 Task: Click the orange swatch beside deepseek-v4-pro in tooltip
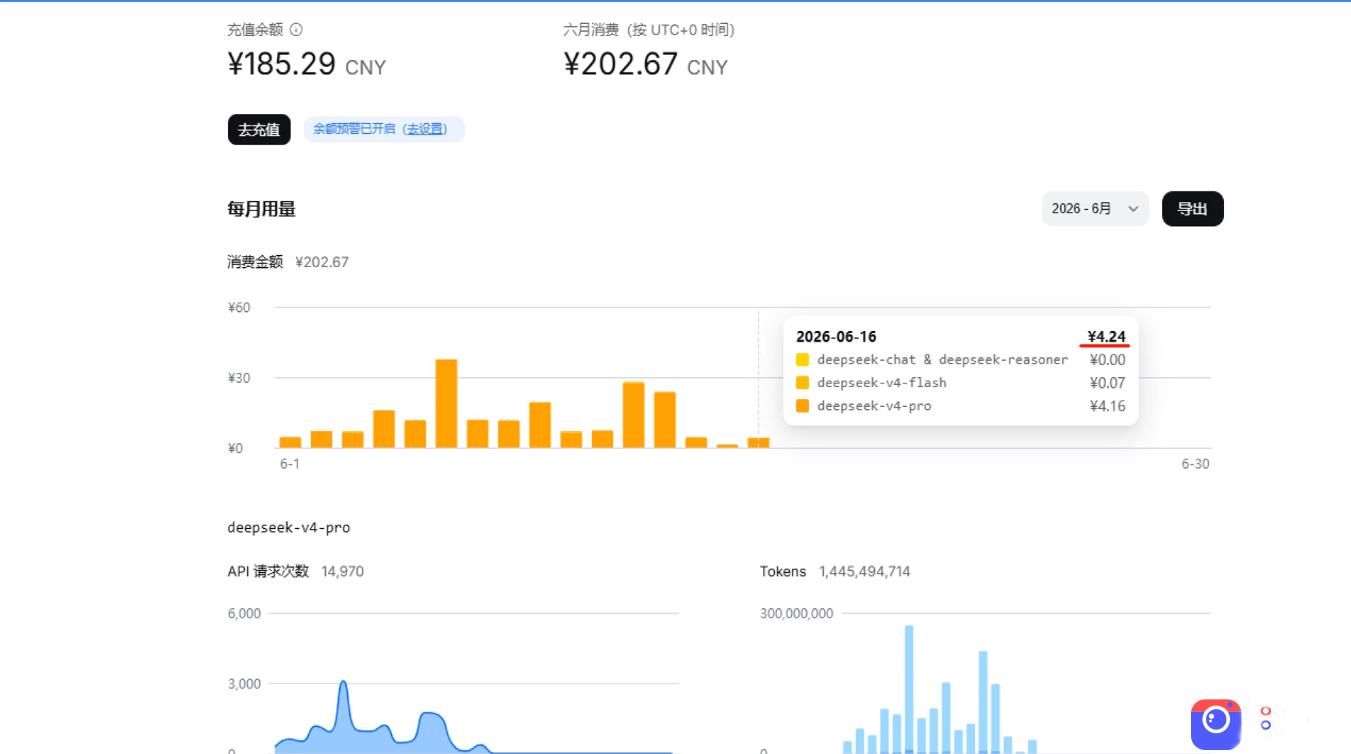tap(803, 406)
